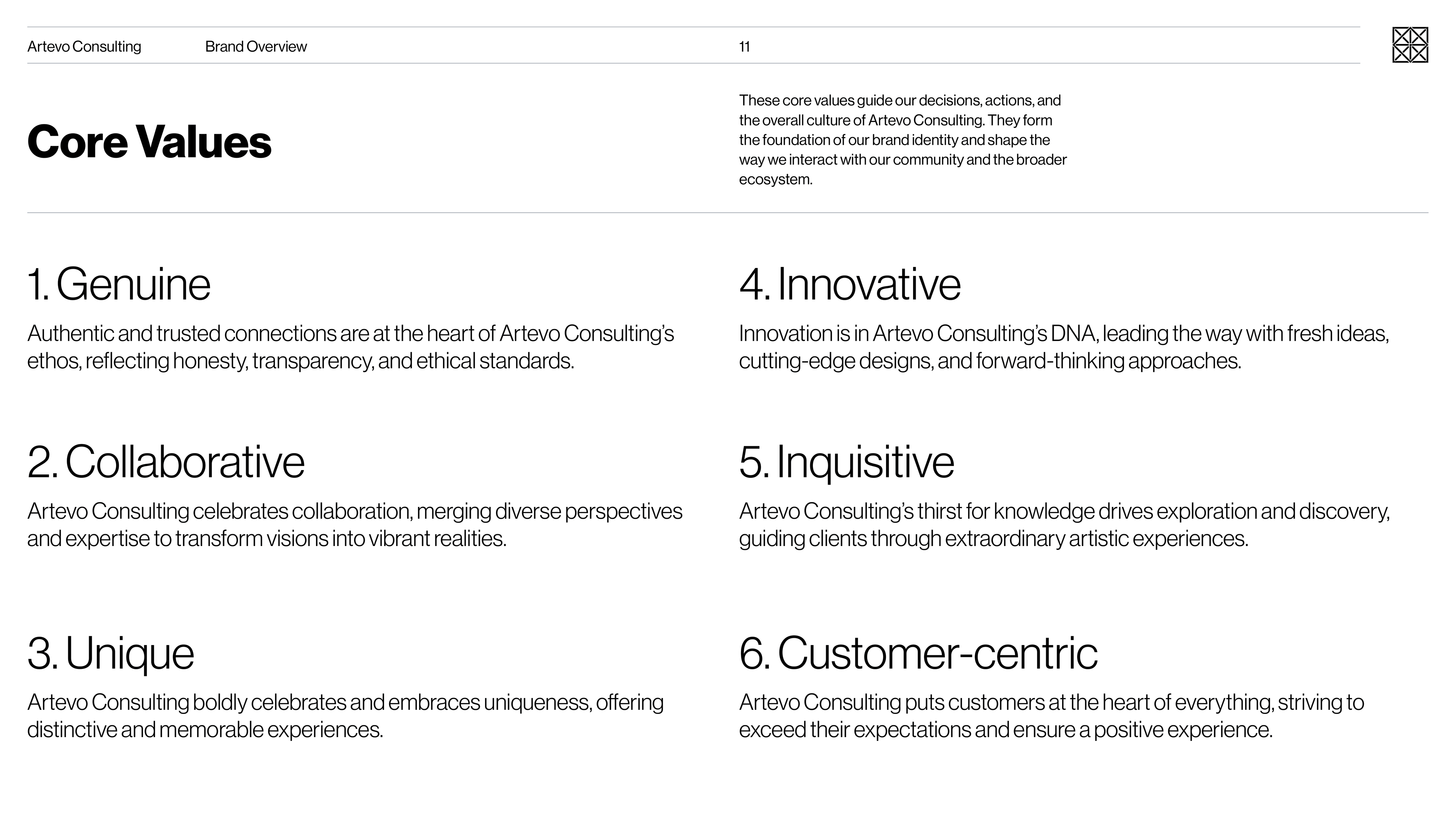
Task: Click the description about innovation in DNA
Action: click(x=1063, y=347)
